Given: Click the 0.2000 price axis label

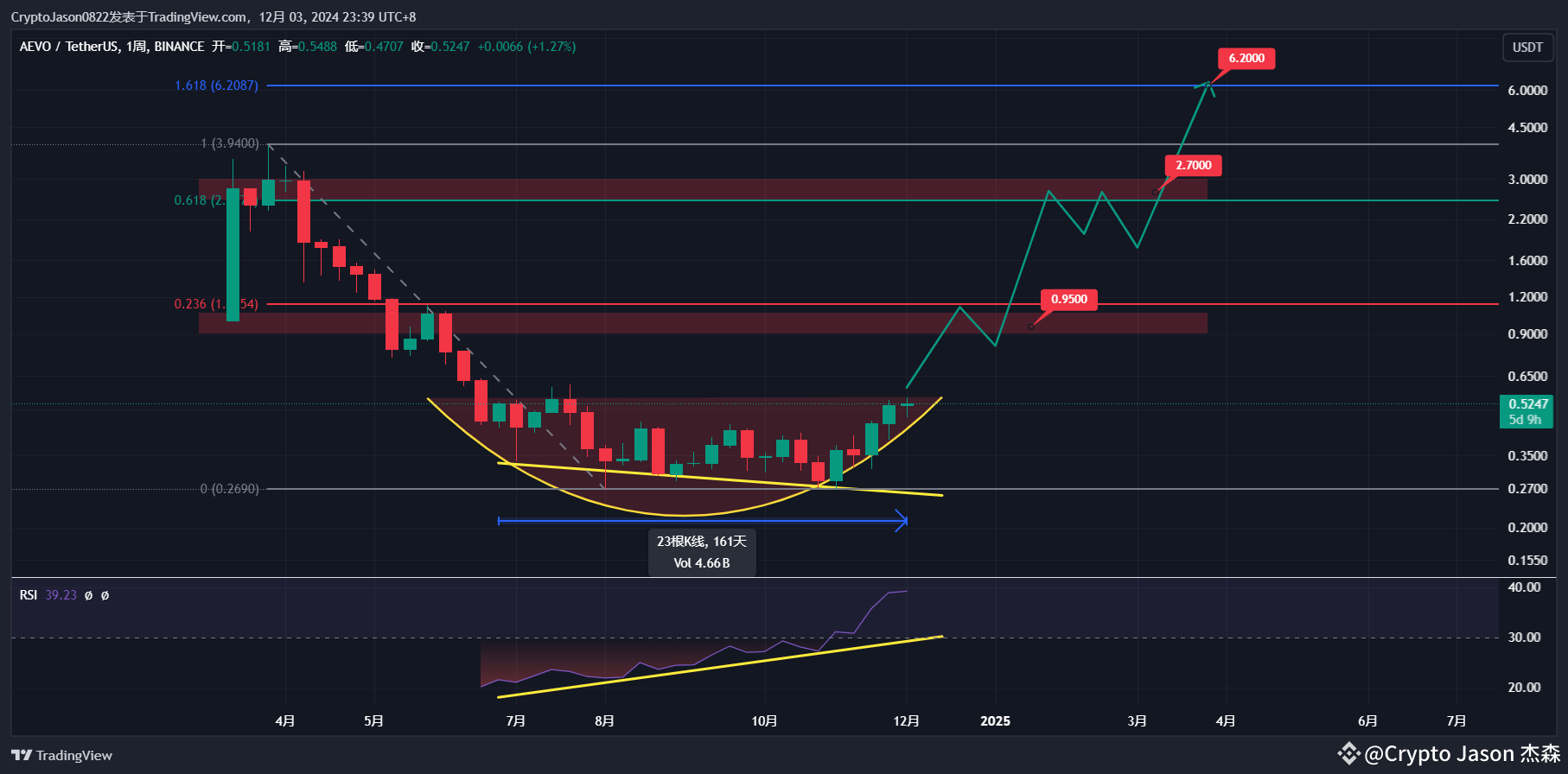Looking at the screenshot, I should [x=1527, y=528].
